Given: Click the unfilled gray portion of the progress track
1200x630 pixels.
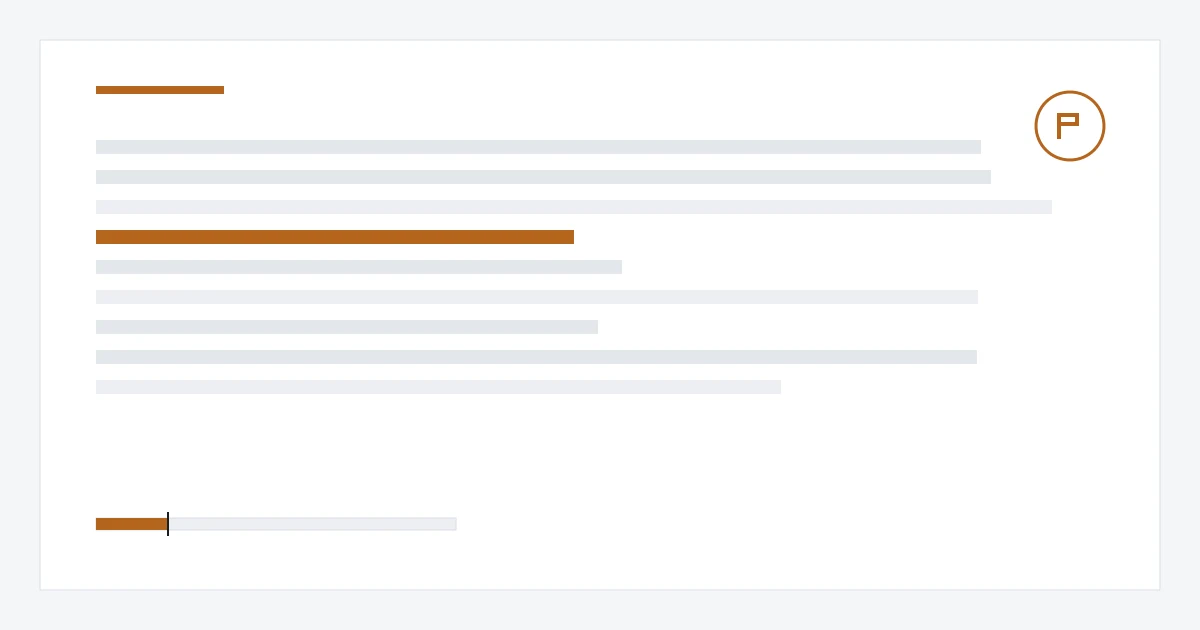Looking at the screenshot, I should pyautogui.click(x=312, y=524).
